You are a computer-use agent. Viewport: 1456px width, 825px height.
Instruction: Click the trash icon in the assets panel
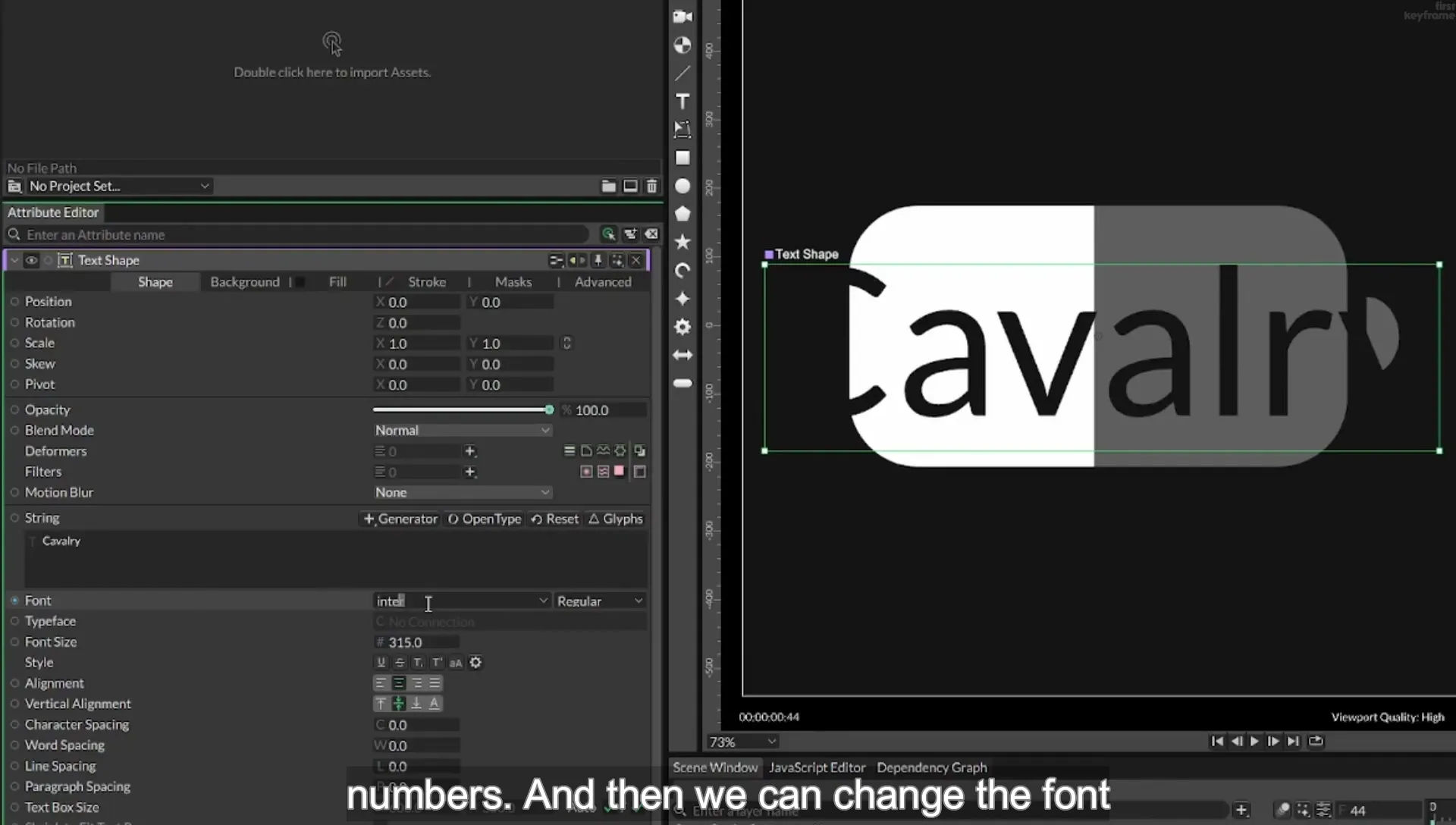(x=651, y=186)
